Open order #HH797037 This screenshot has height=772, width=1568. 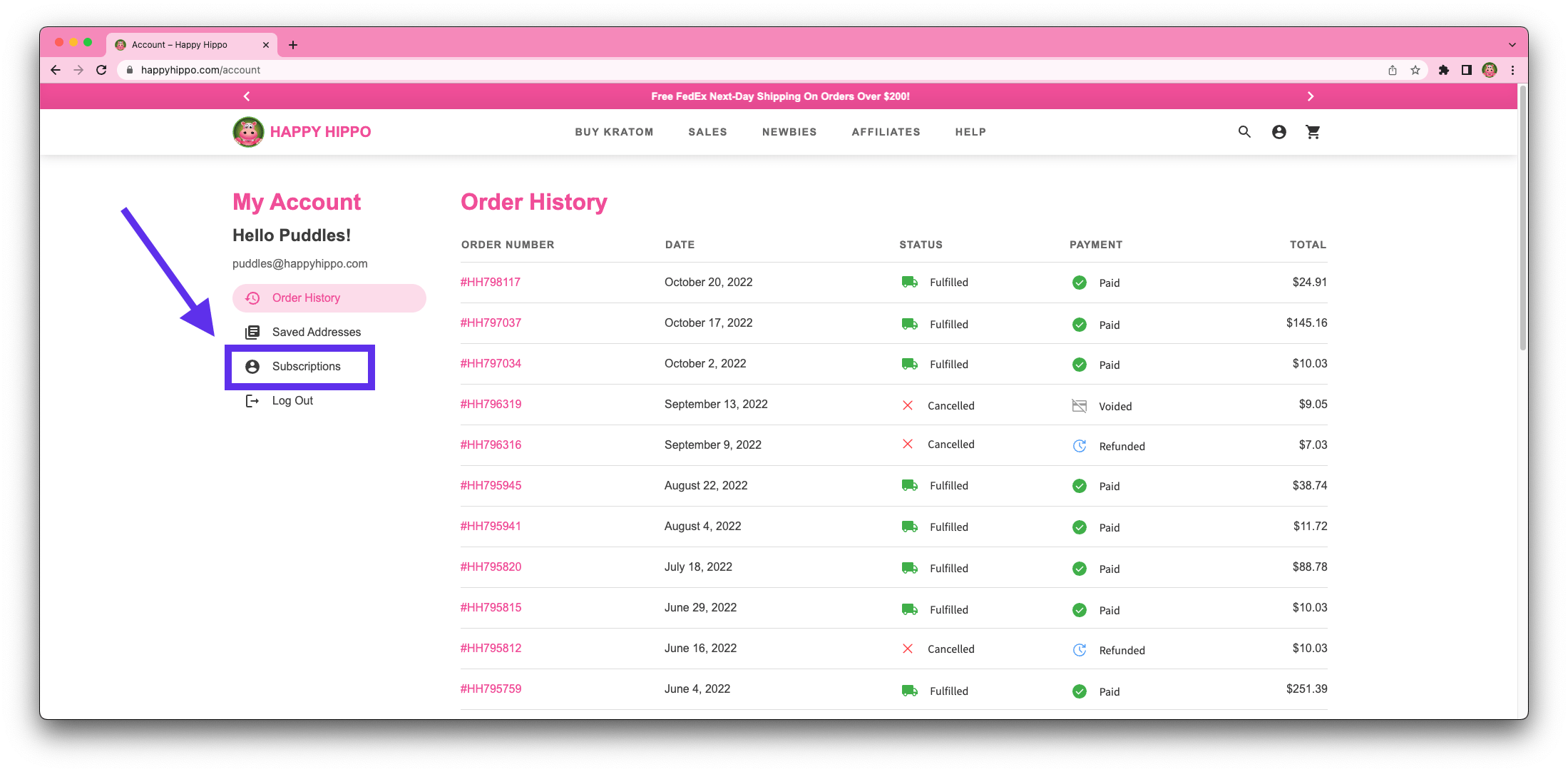(x=491, y=322)
